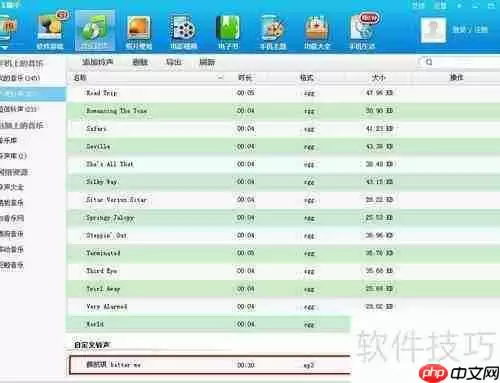This screenshot has width=500, height=383.
Task: Click the size cell in Seville row
Action: point(379,146)
